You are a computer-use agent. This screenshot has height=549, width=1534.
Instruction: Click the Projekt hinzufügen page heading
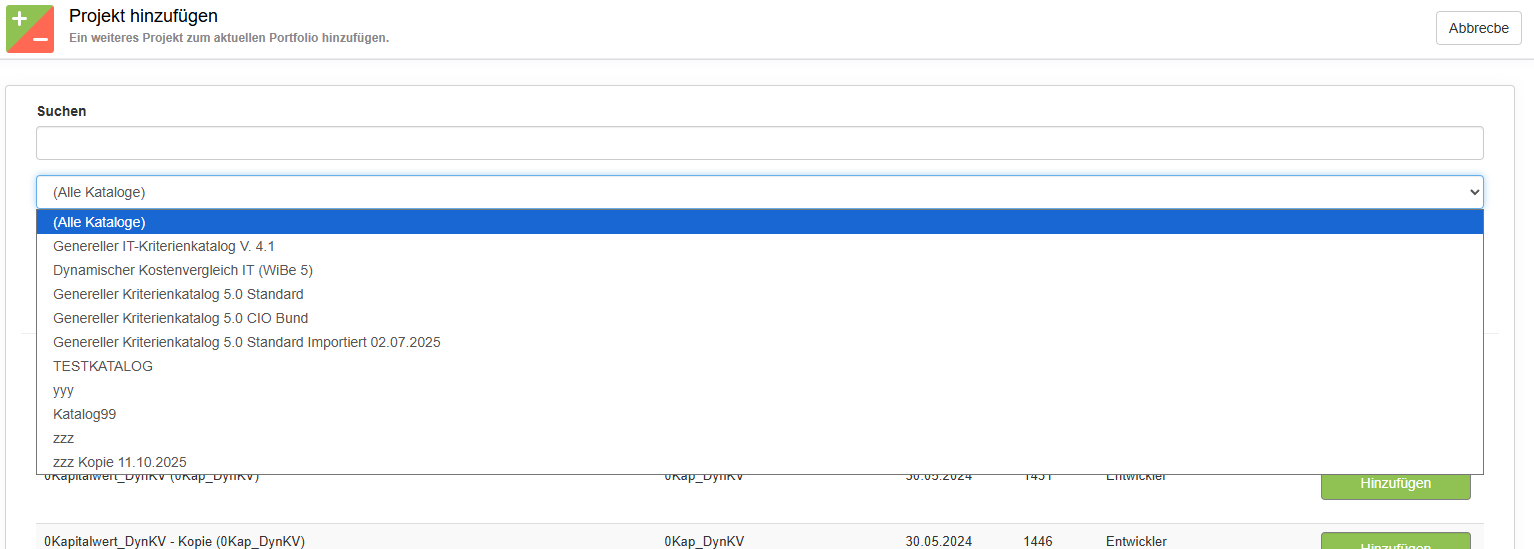click(x=143, y=16)
